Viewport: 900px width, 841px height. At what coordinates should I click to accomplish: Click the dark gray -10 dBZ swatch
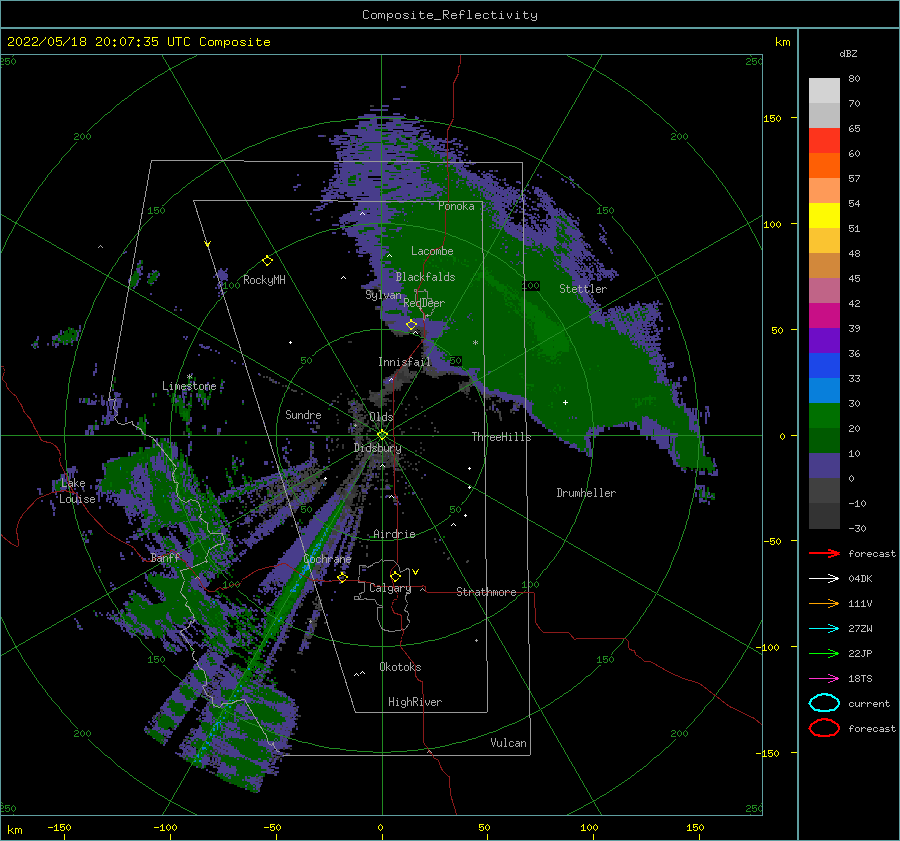pos(824,515)
